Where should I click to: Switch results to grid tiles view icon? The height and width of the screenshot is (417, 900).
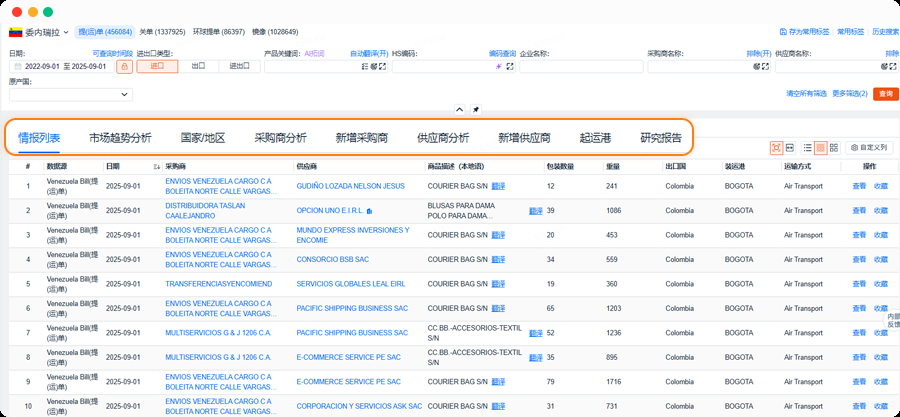pos(834,147)
